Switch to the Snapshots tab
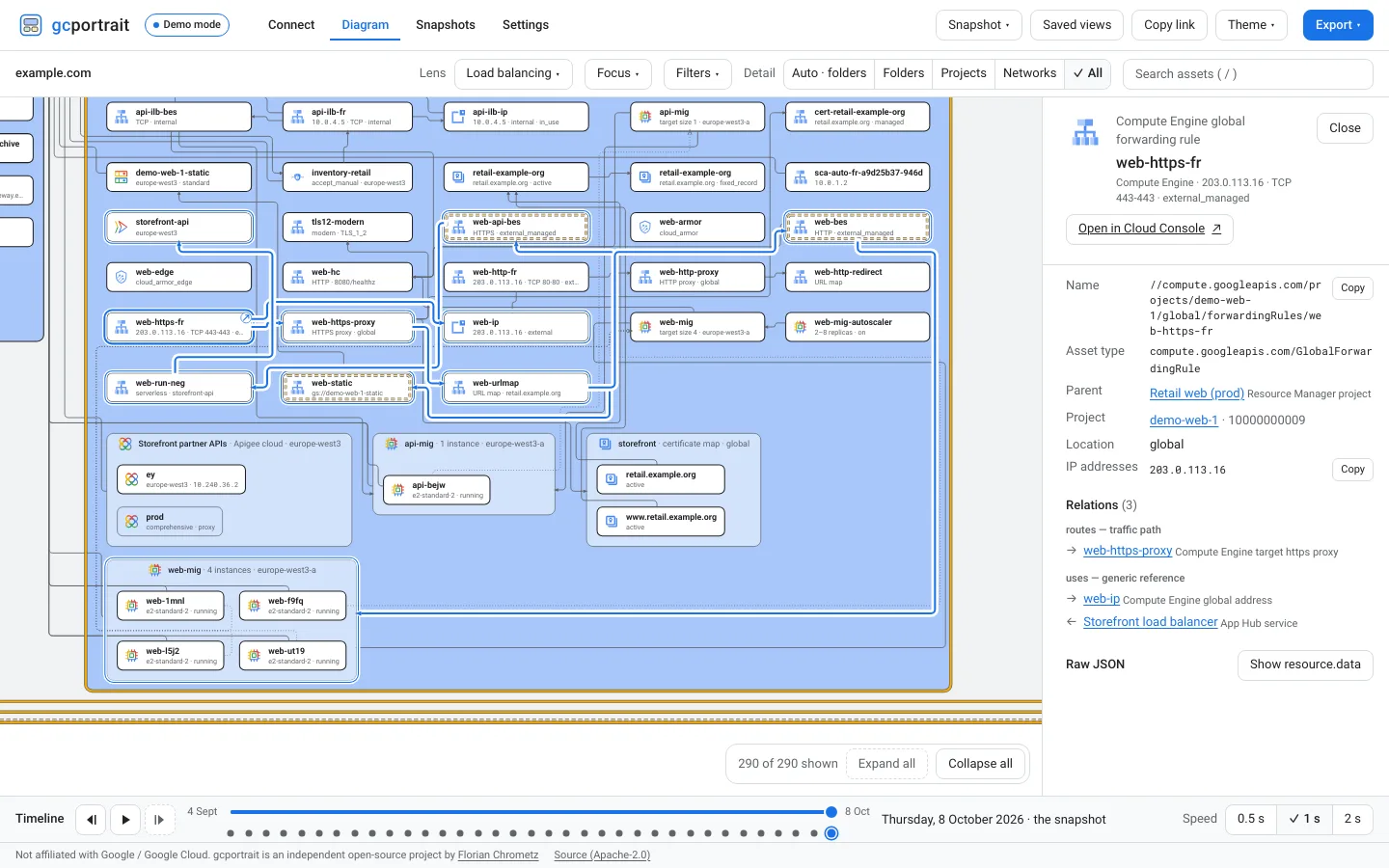The height and width of the screenshot is (868, 1389). click(x=446, y=25)
